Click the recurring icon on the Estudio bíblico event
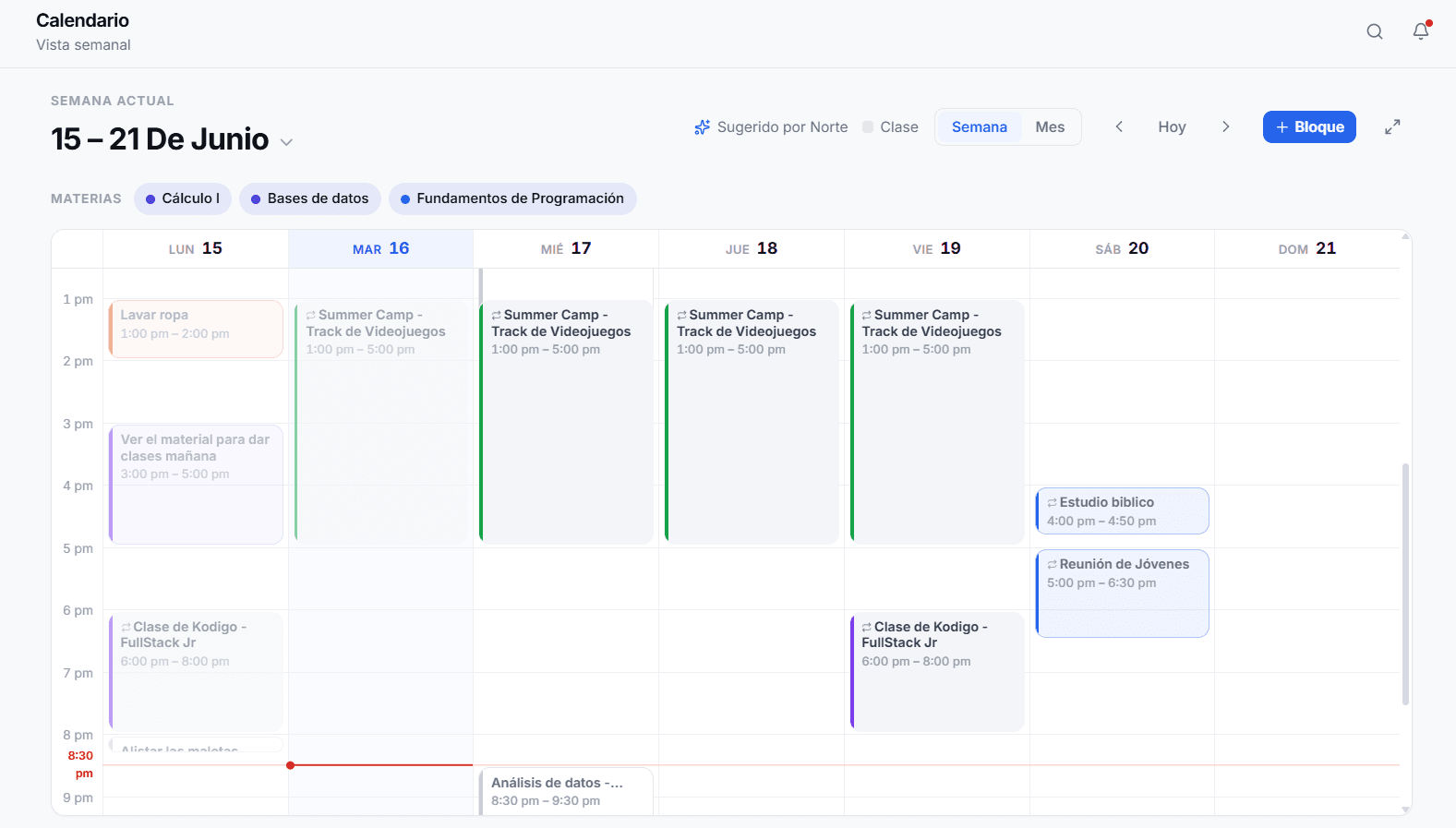 tap(1052, 502)
